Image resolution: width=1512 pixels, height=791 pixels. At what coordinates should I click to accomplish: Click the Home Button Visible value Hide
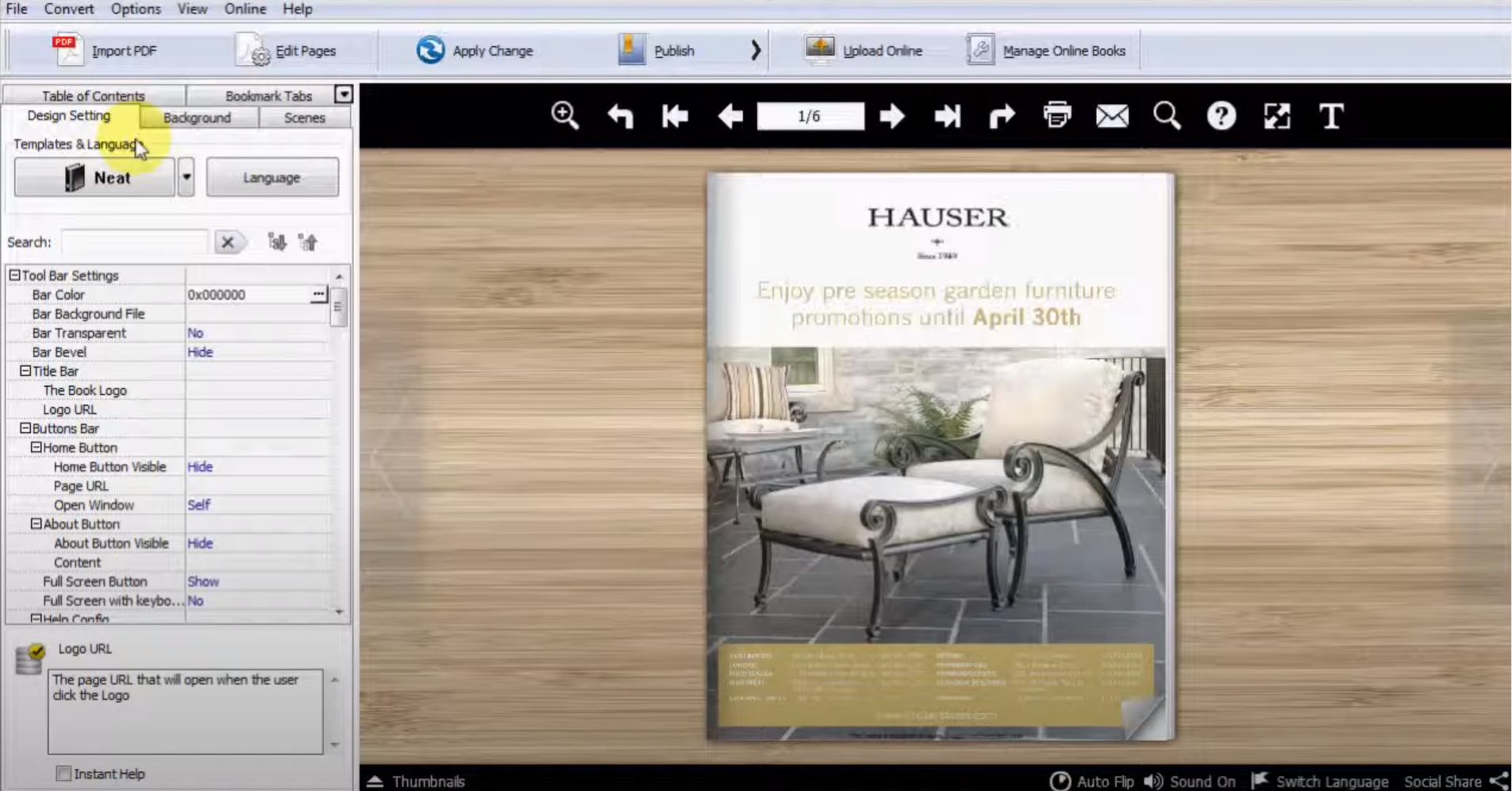(x=200, y=467)
